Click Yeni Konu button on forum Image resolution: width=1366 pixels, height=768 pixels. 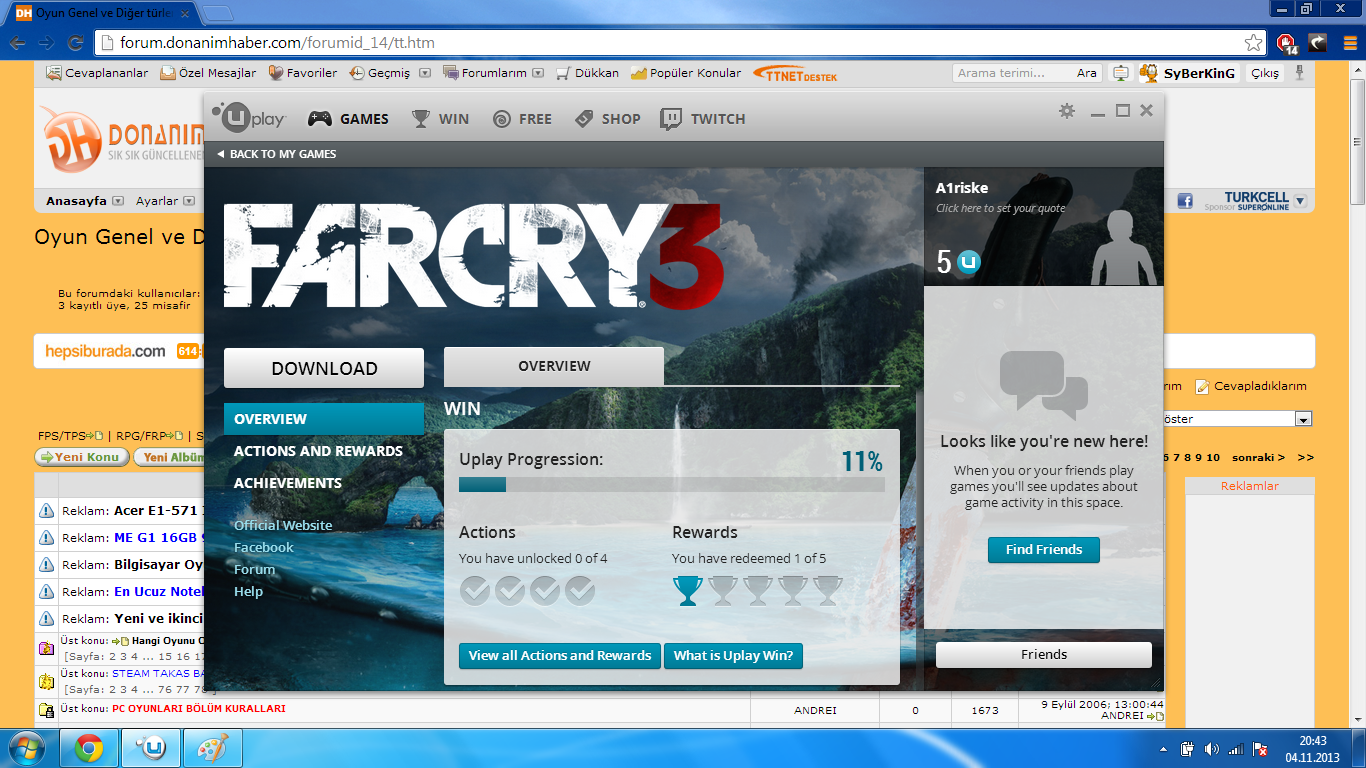tap(83, 457)
